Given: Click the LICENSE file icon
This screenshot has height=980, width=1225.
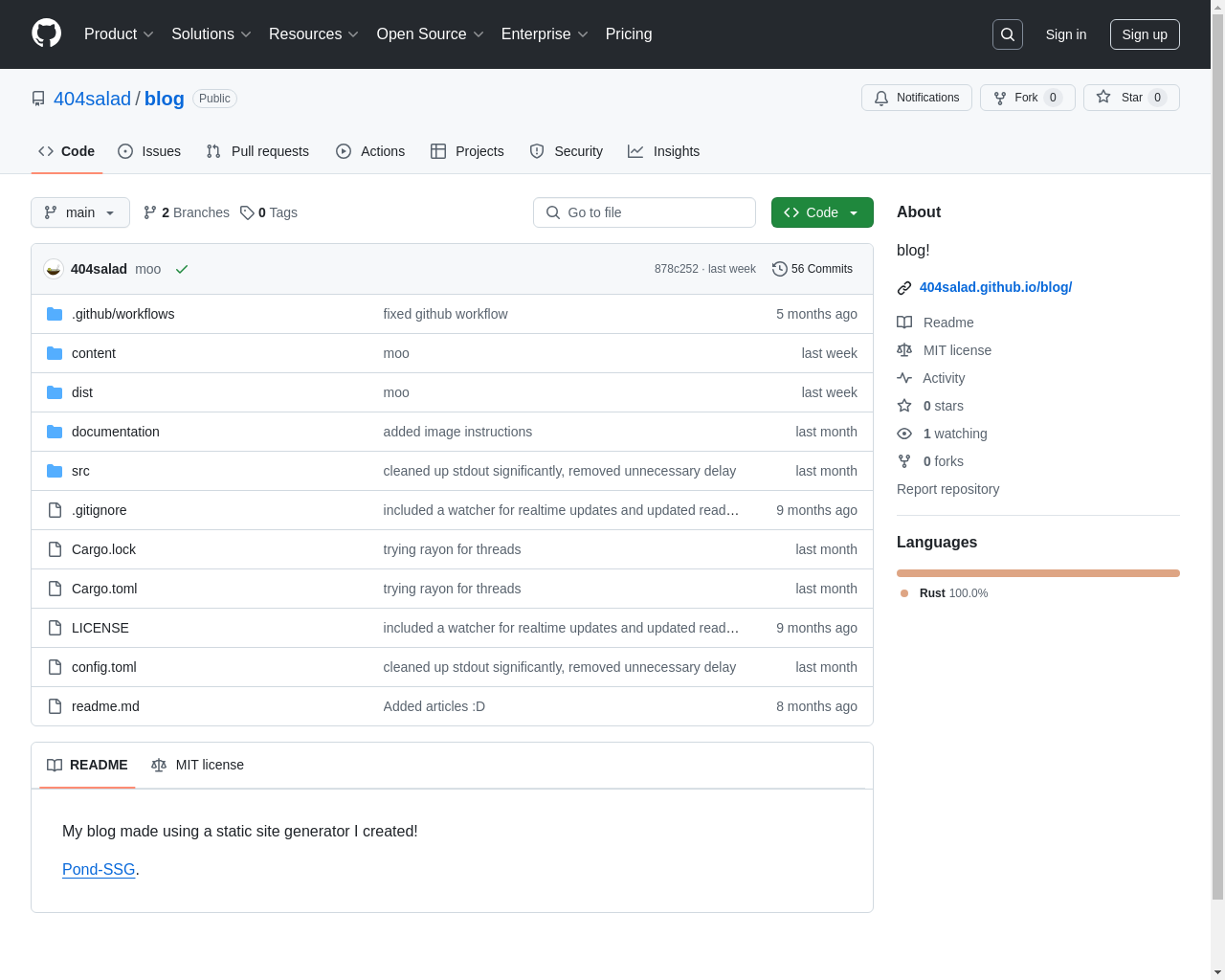Looking at the screenshot, I should point(55,628).
